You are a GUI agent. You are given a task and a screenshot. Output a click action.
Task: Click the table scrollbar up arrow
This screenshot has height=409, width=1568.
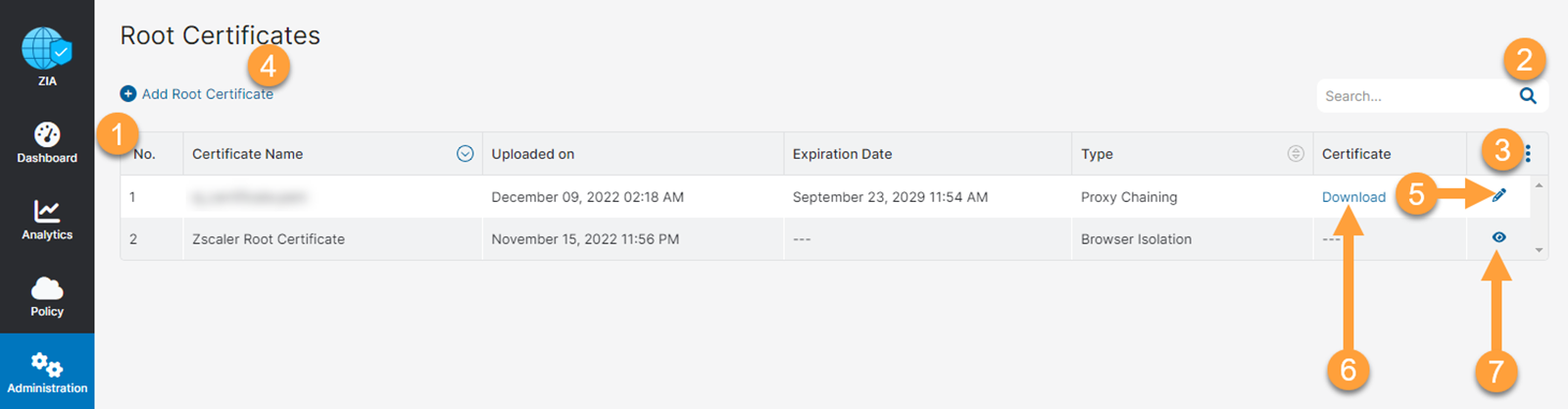pos(1539,185)
